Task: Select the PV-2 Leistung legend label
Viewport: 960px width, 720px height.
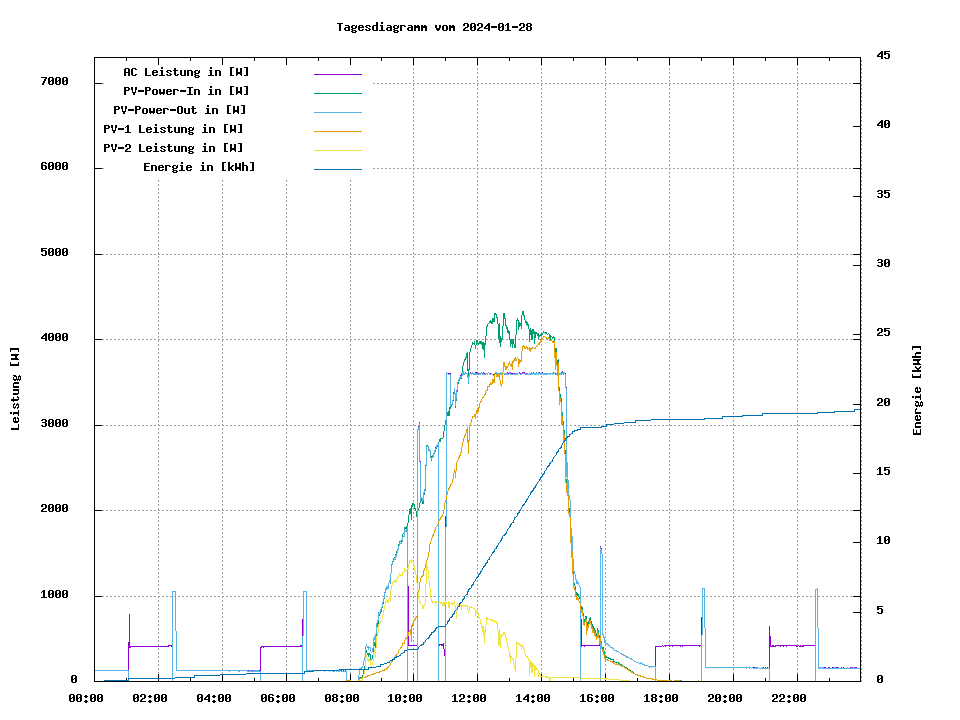Action: [x=173, y=148]
